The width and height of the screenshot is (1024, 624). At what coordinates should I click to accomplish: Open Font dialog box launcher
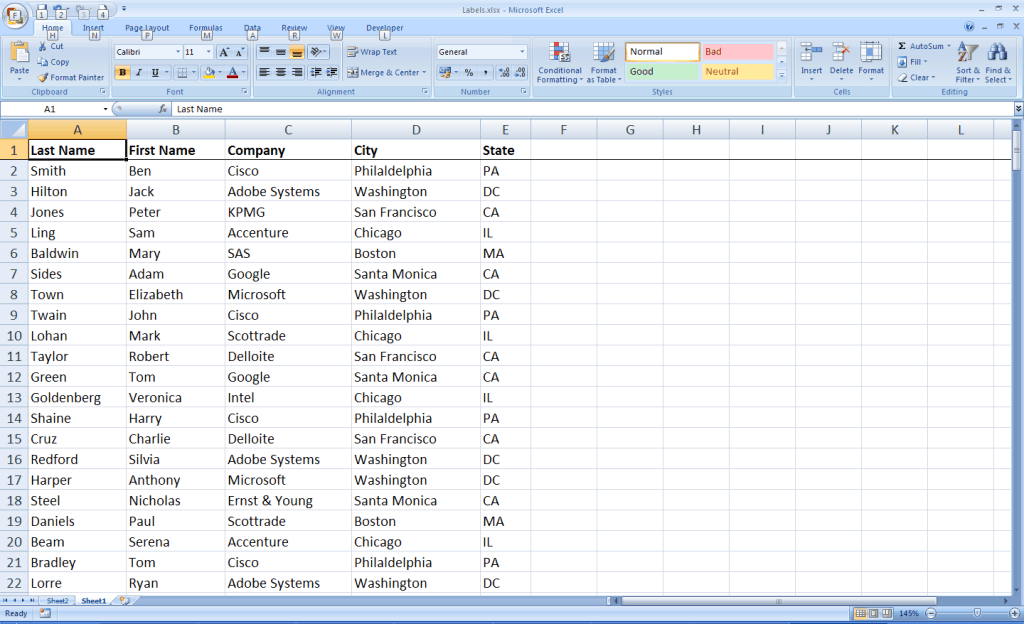(244, 92)
